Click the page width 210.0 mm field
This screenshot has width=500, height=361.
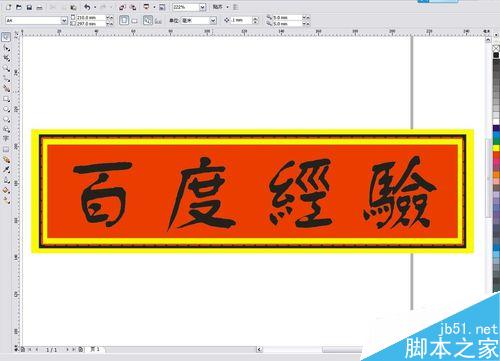91,17
